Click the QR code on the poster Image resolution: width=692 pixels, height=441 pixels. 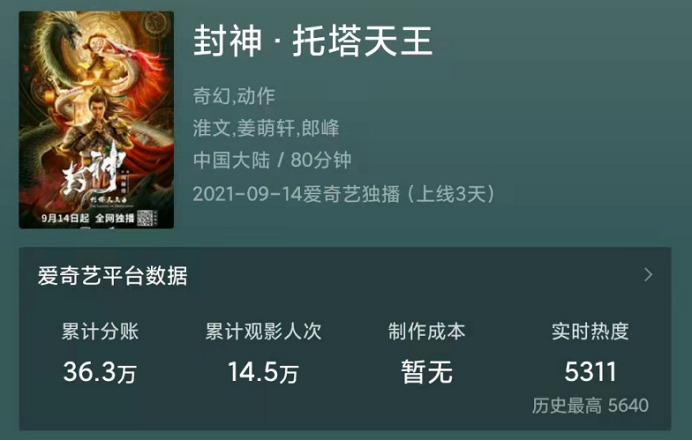pos(145,218)
